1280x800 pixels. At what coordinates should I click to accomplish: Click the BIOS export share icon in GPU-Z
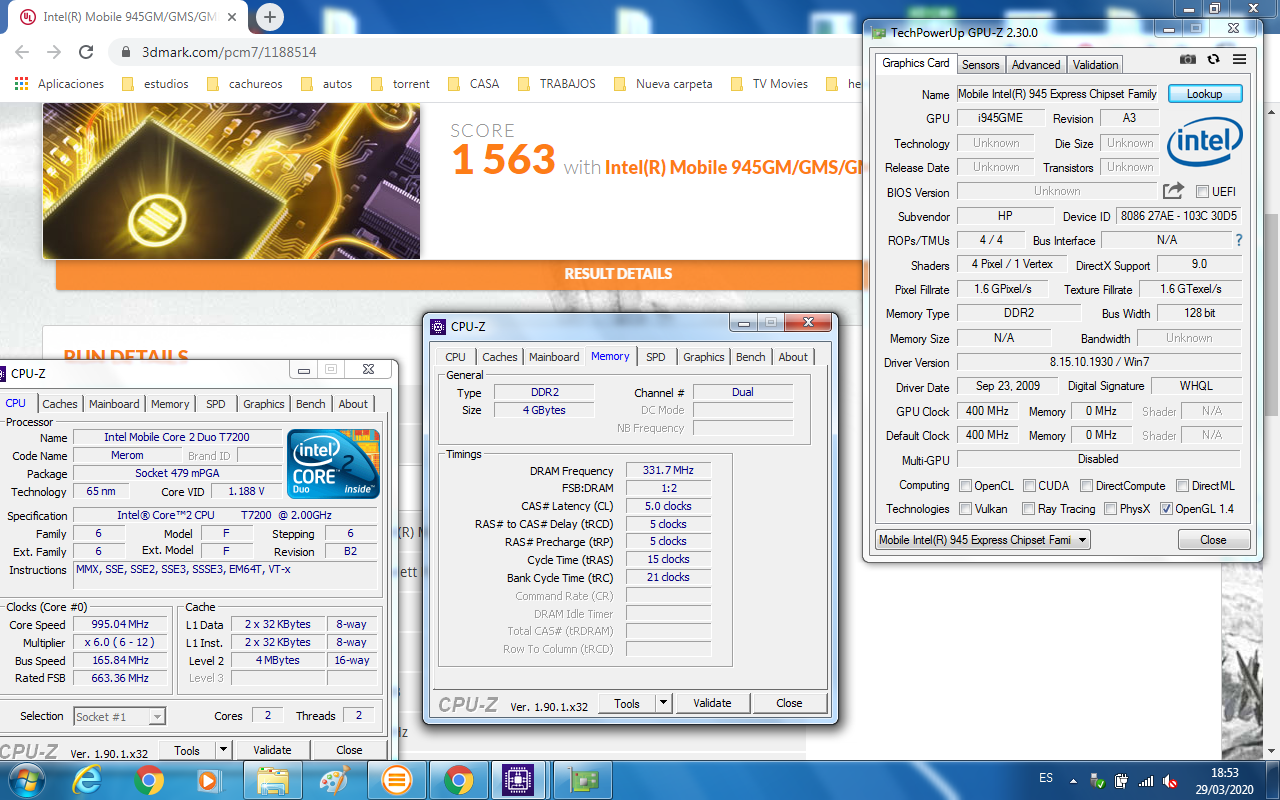click(x=1173, y=191)
